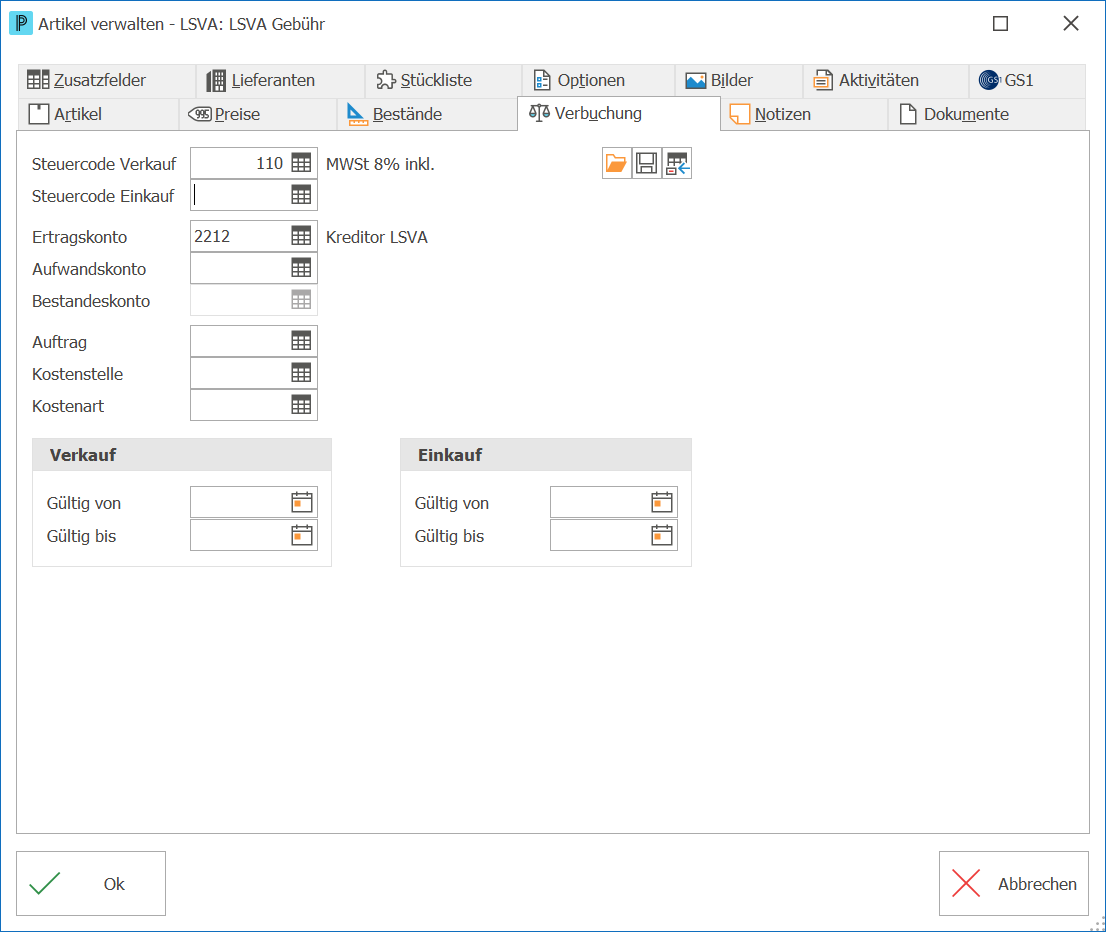Open lookup table for Kostenart
This screenshot has width=1106, height=932.
[x=301, y=404]
